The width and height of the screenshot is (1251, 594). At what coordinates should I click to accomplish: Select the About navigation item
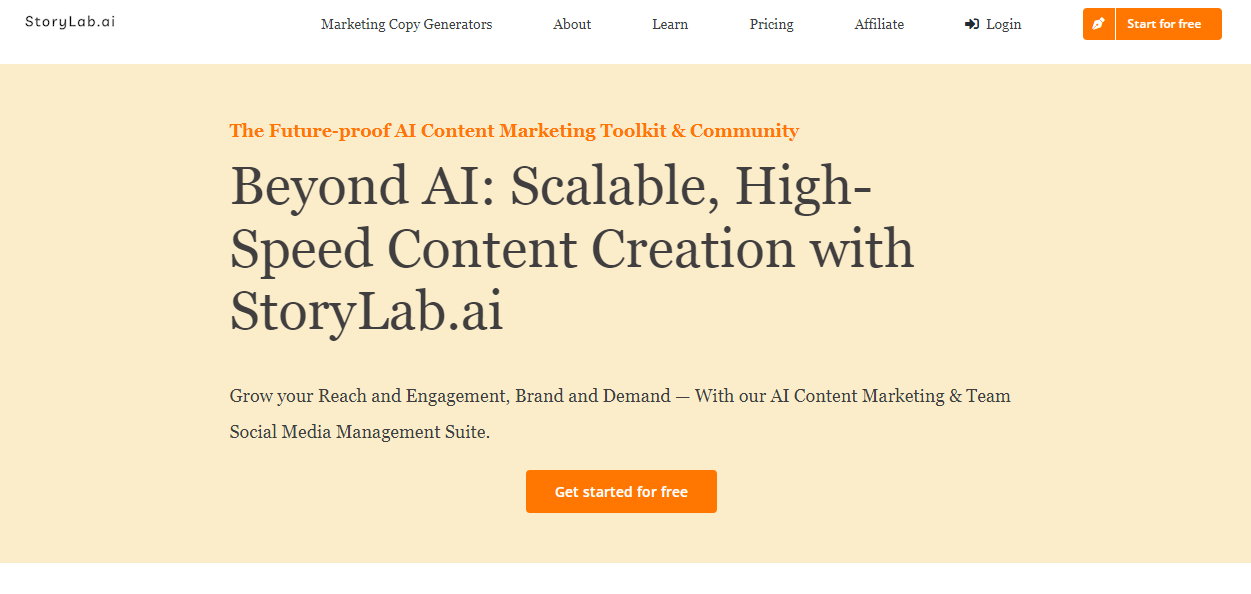point(571,24)
